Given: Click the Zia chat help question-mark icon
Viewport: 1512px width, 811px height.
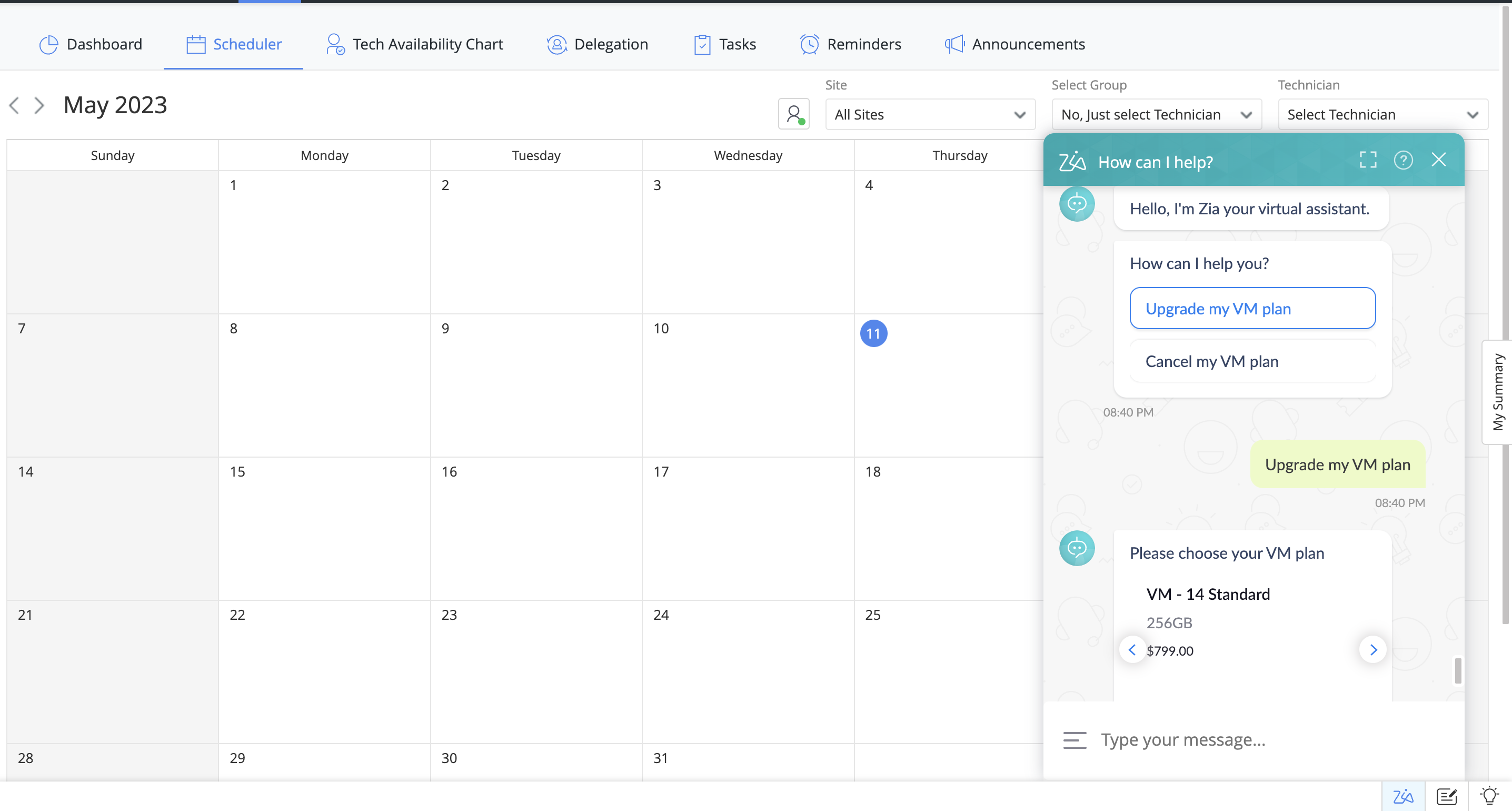Looking at the screenshot, I should coord(1403,160).
